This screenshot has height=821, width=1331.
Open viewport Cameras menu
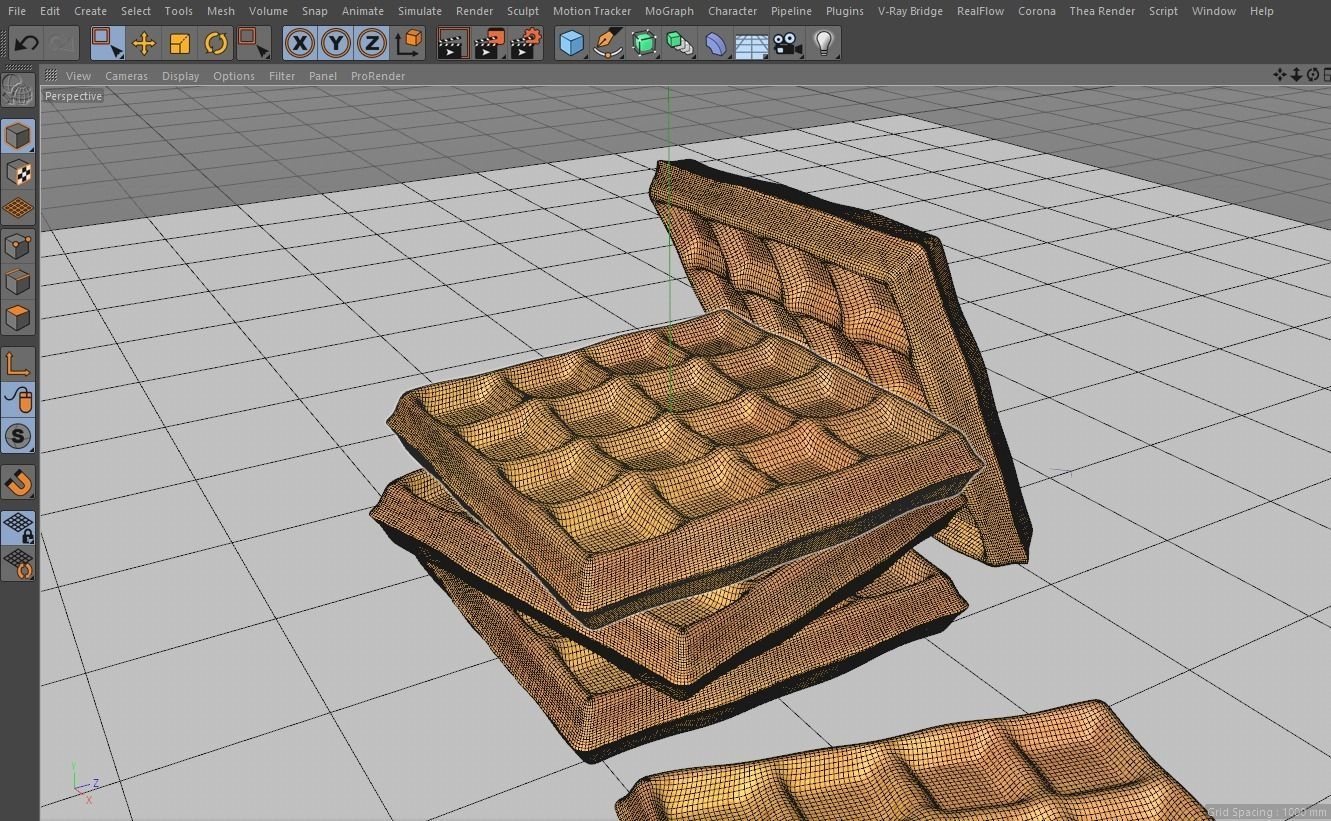coord(126,76)
